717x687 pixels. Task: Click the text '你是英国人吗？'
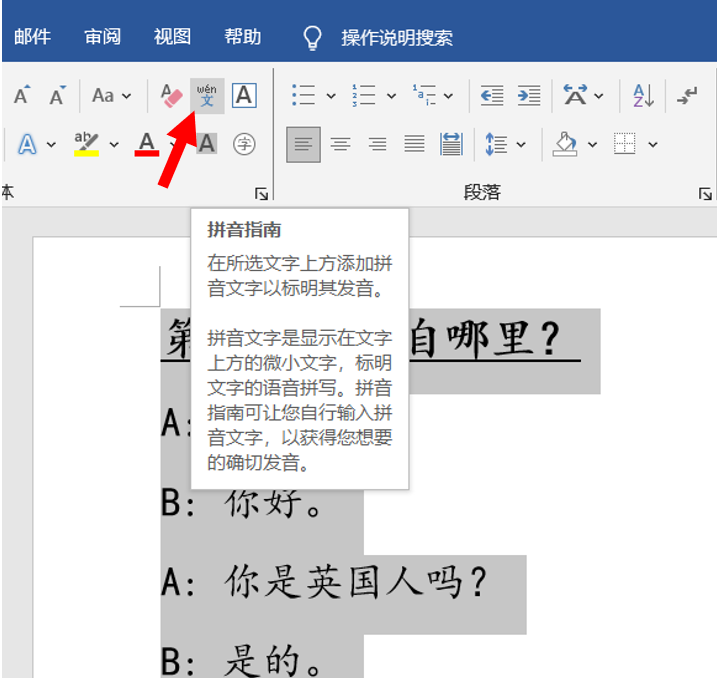(x=356, y=582)
